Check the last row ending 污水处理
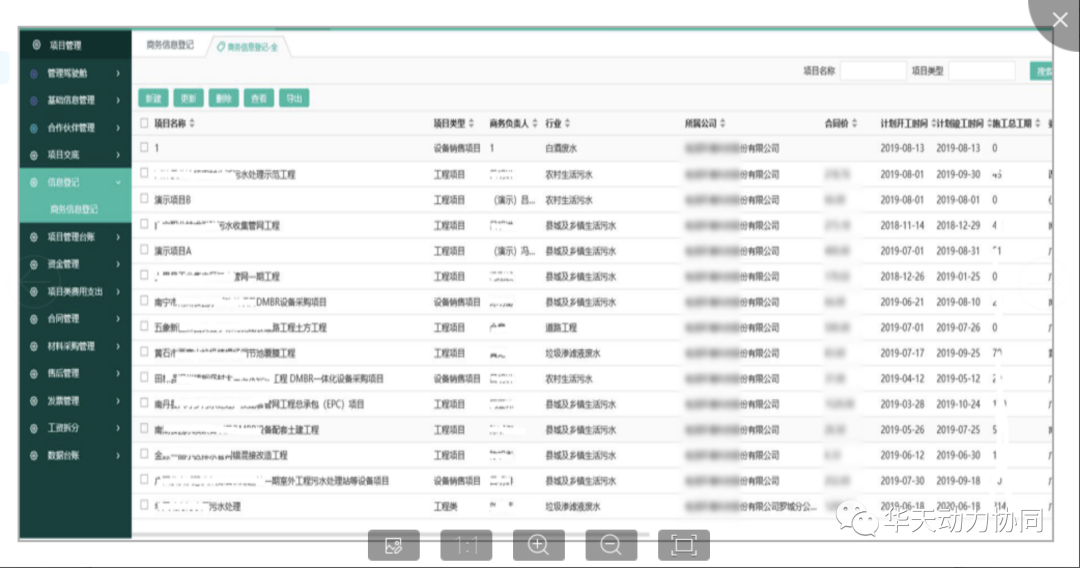Screen dimensions: 1080x568 point(144,504)
